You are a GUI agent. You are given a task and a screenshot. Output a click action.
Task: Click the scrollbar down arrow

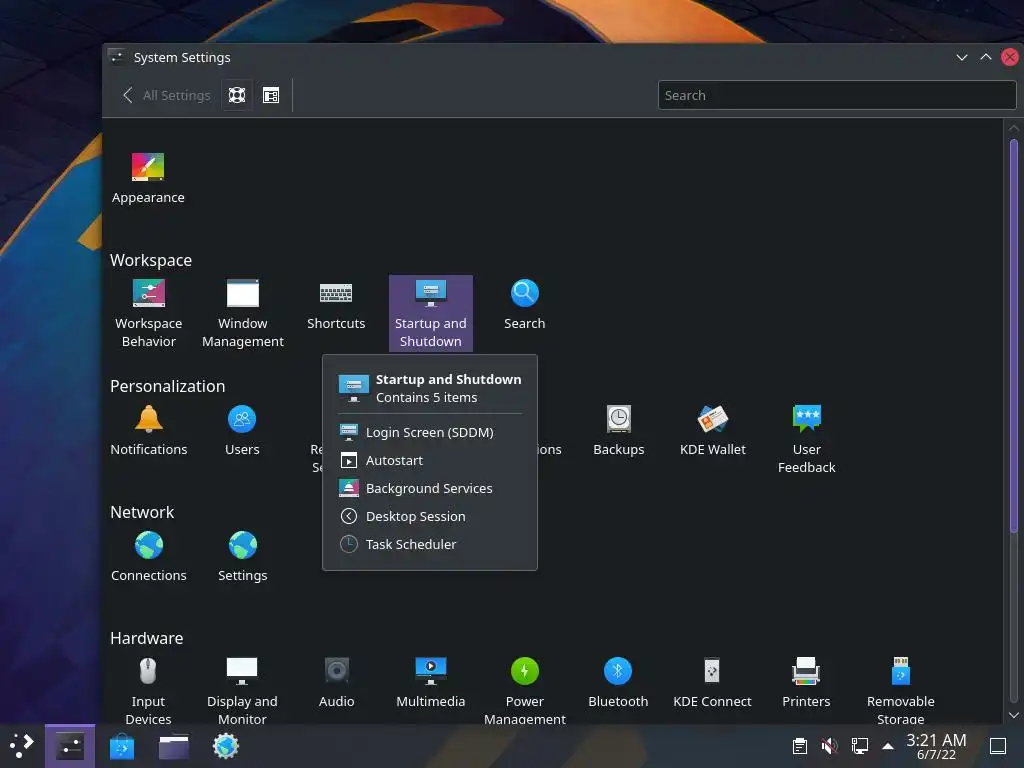click(1014, 715)
